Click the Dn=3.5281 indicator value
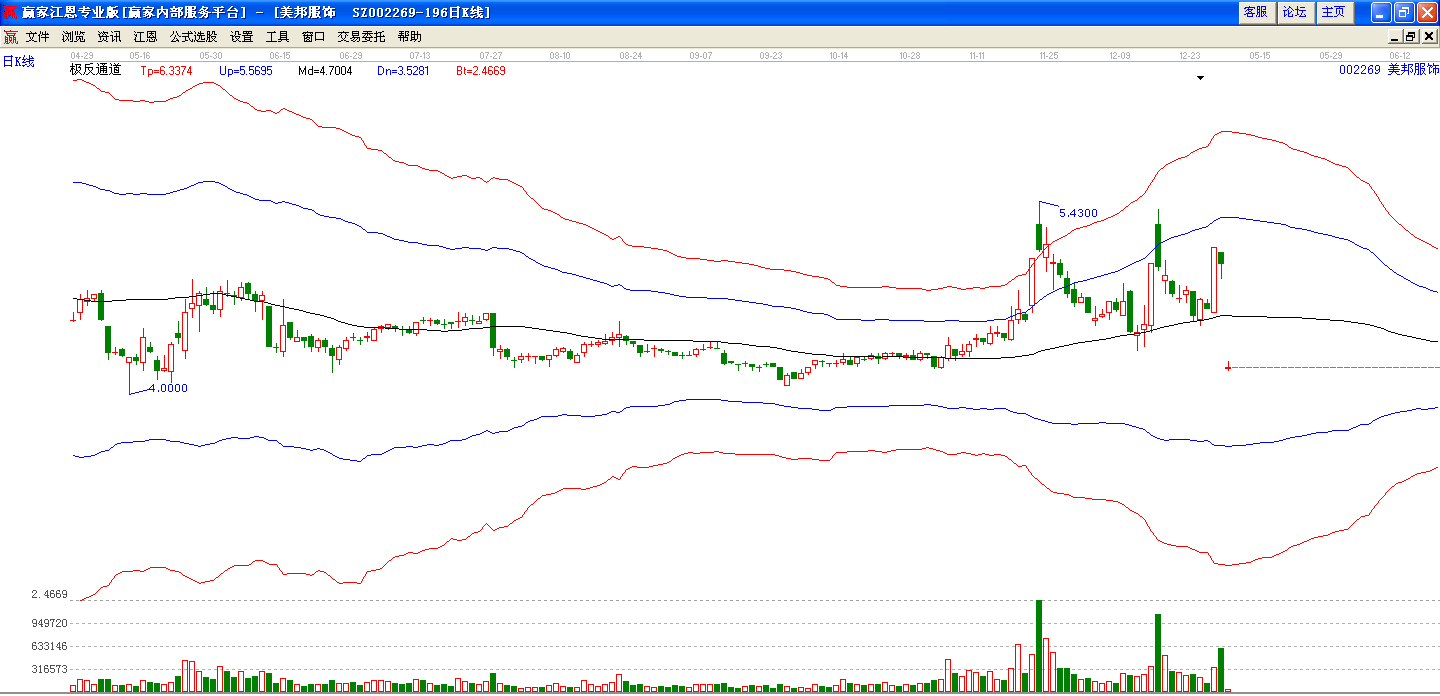This screenshot has width=1440, height=696. click(x=403, y=71)
